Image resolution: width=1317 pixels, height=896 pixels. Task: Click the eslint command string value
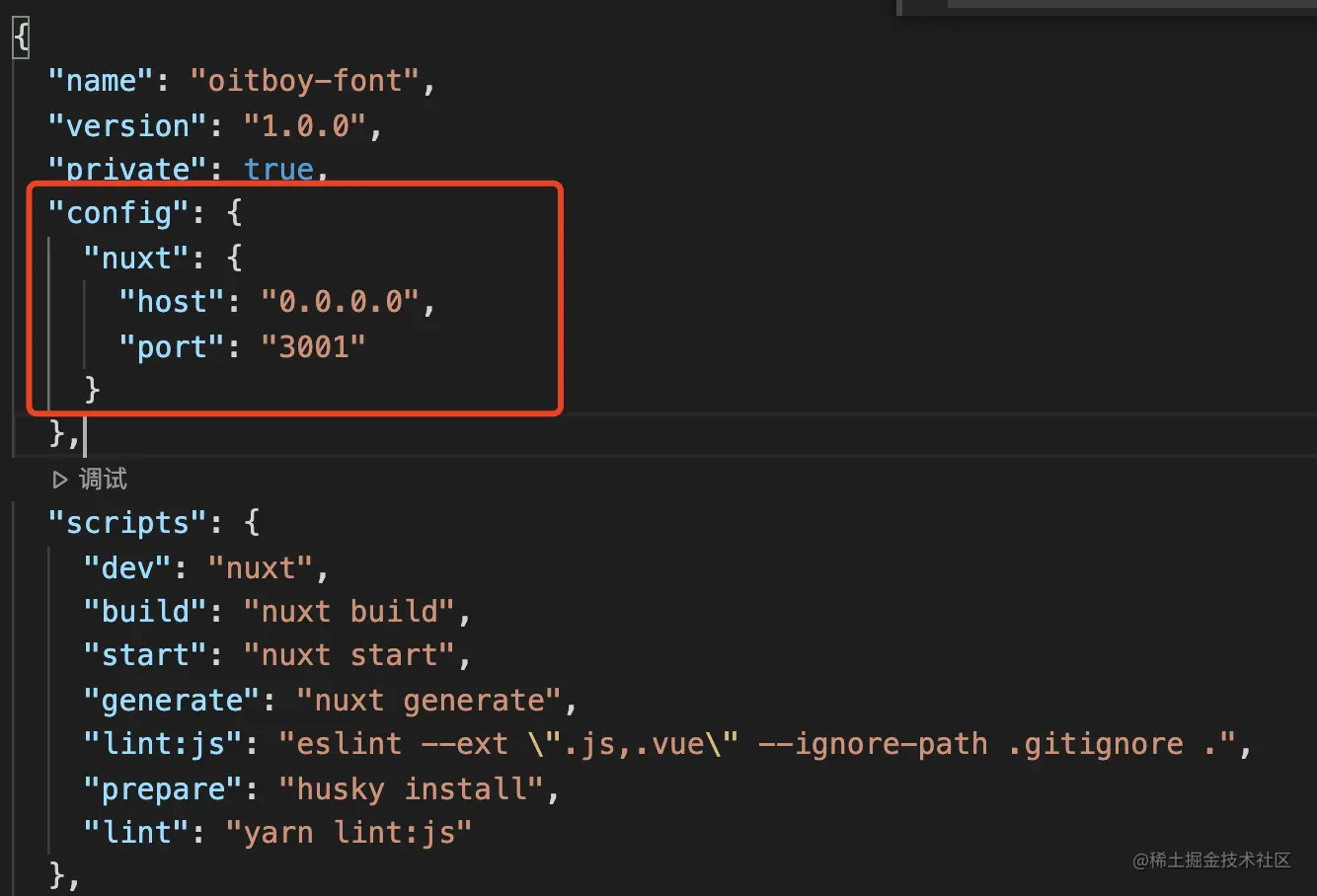pyautogui.click(x=757, y=743)
